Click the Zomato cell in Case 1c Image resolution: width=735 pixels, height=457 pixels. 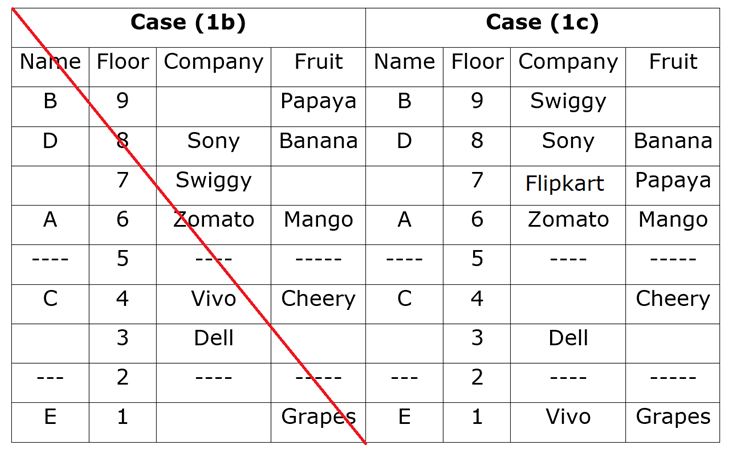(567, 220)
